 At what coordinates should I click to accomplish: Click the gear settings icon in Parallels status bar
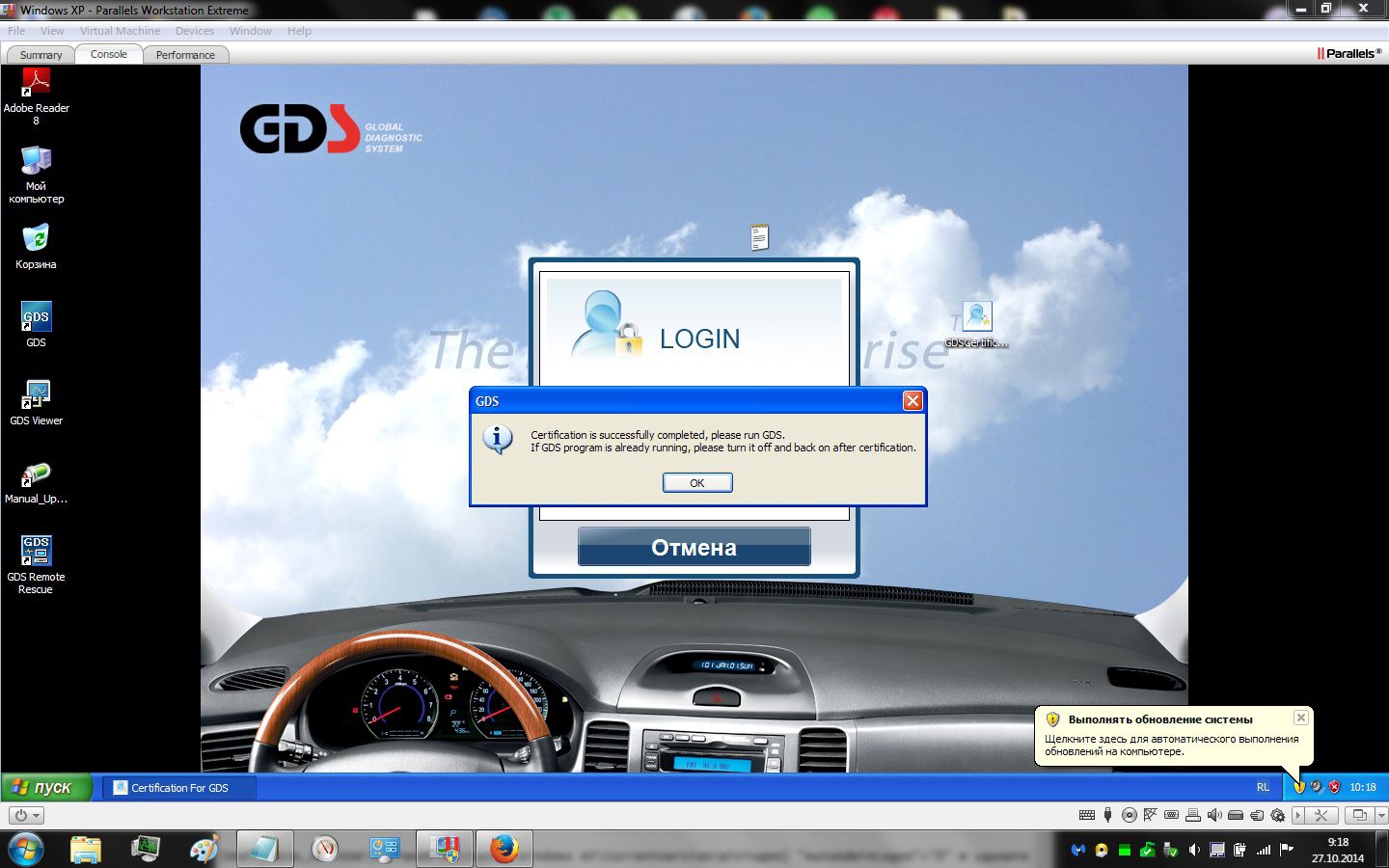(1277, 816)
